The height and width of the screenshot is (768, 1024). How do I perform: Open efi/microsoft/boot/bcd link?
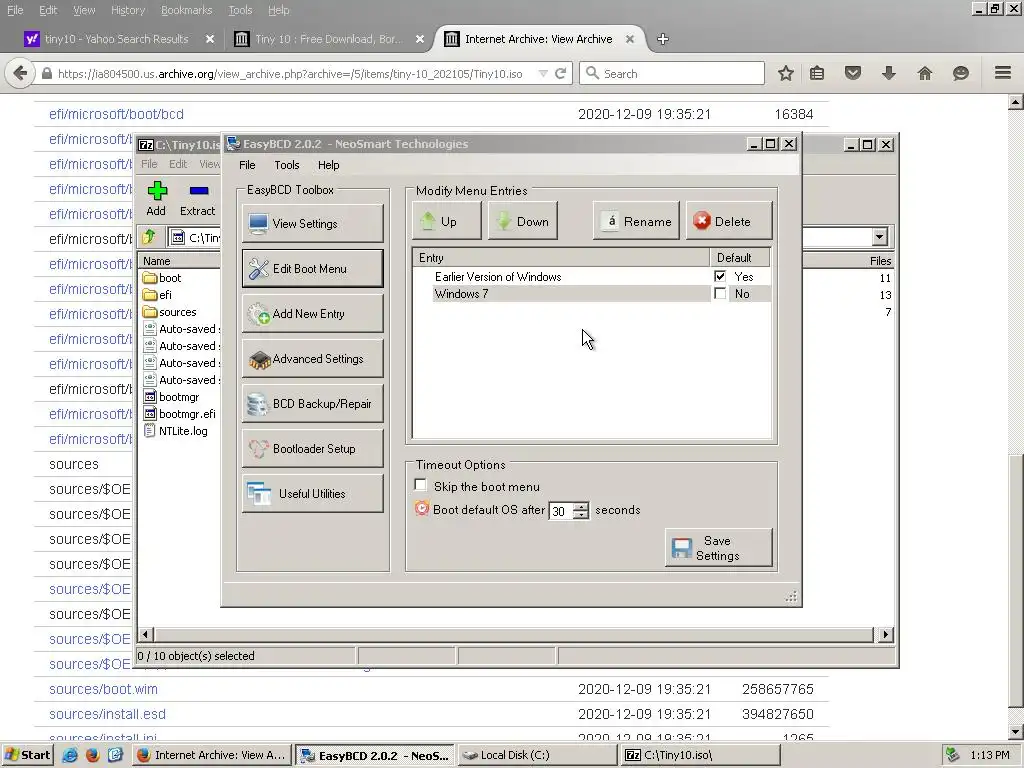(x=116, y=114)
